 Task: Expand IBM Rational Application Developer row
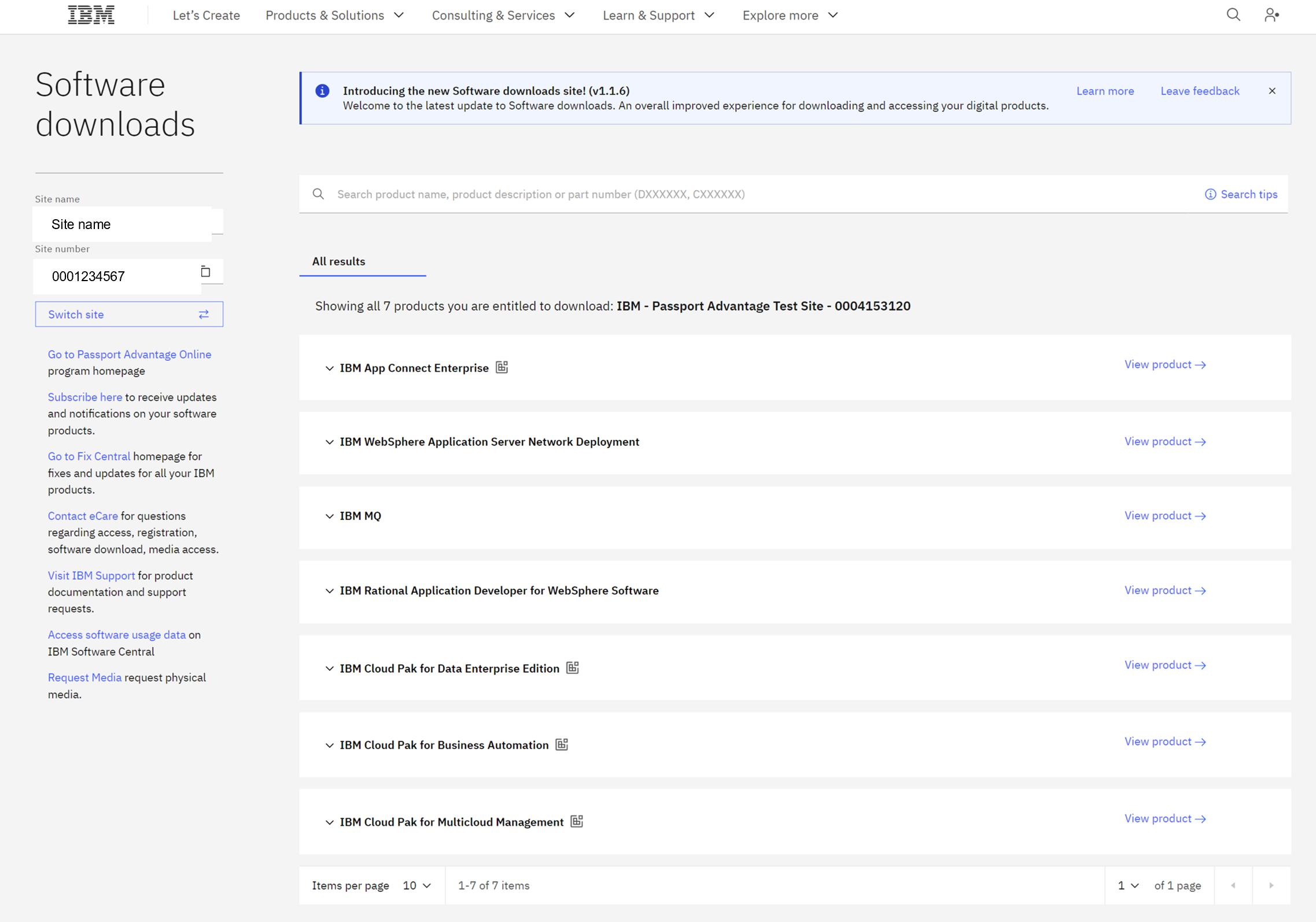point(329,591)
